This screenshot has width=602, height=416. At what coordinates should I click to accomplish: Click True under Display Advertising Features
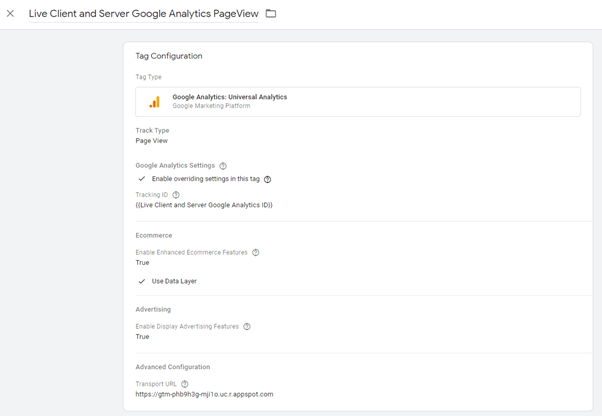click(142, 337)
